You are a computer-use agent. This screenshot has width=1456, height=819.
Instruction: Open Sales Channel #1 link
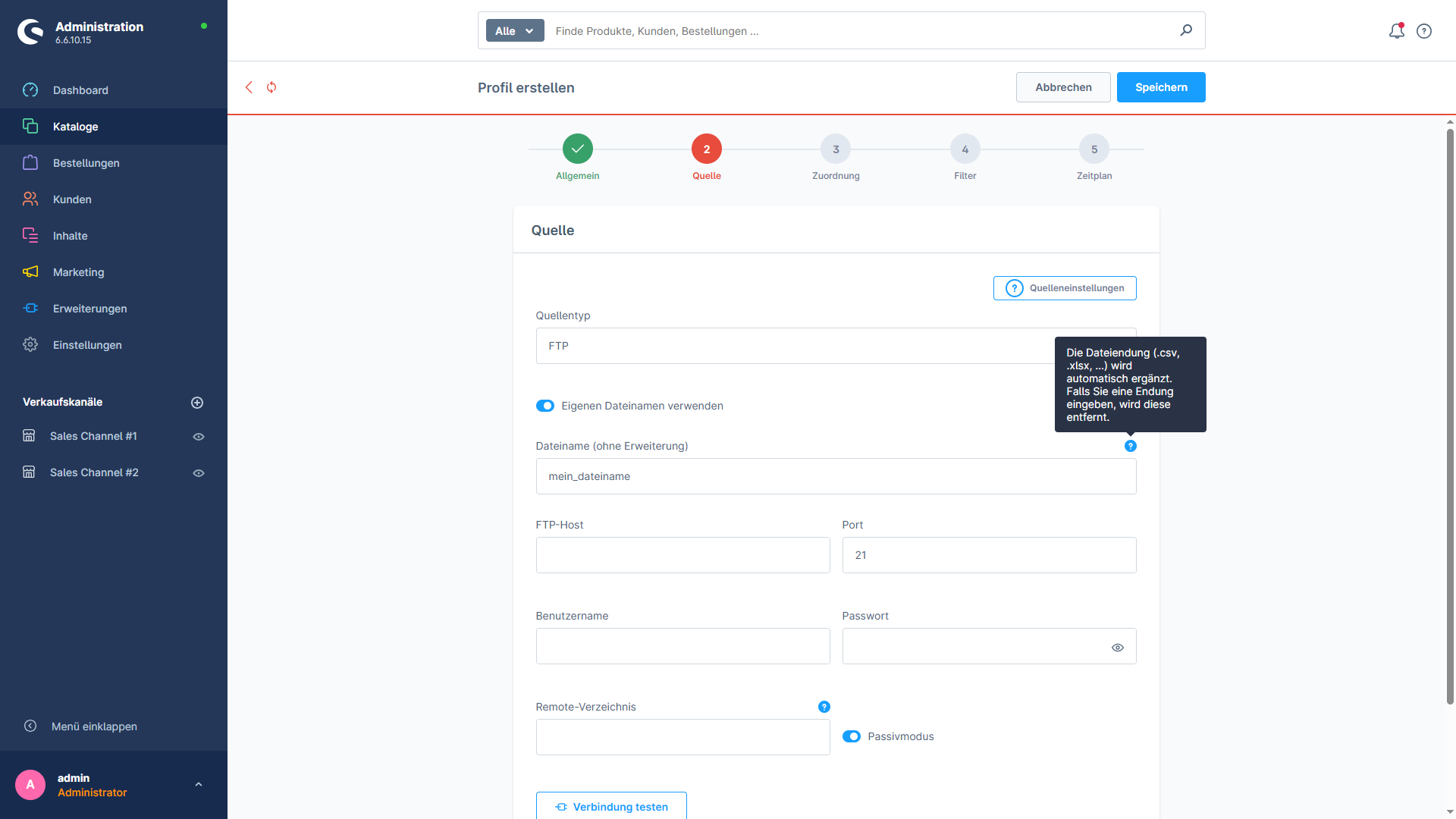(x=93, y=436)
